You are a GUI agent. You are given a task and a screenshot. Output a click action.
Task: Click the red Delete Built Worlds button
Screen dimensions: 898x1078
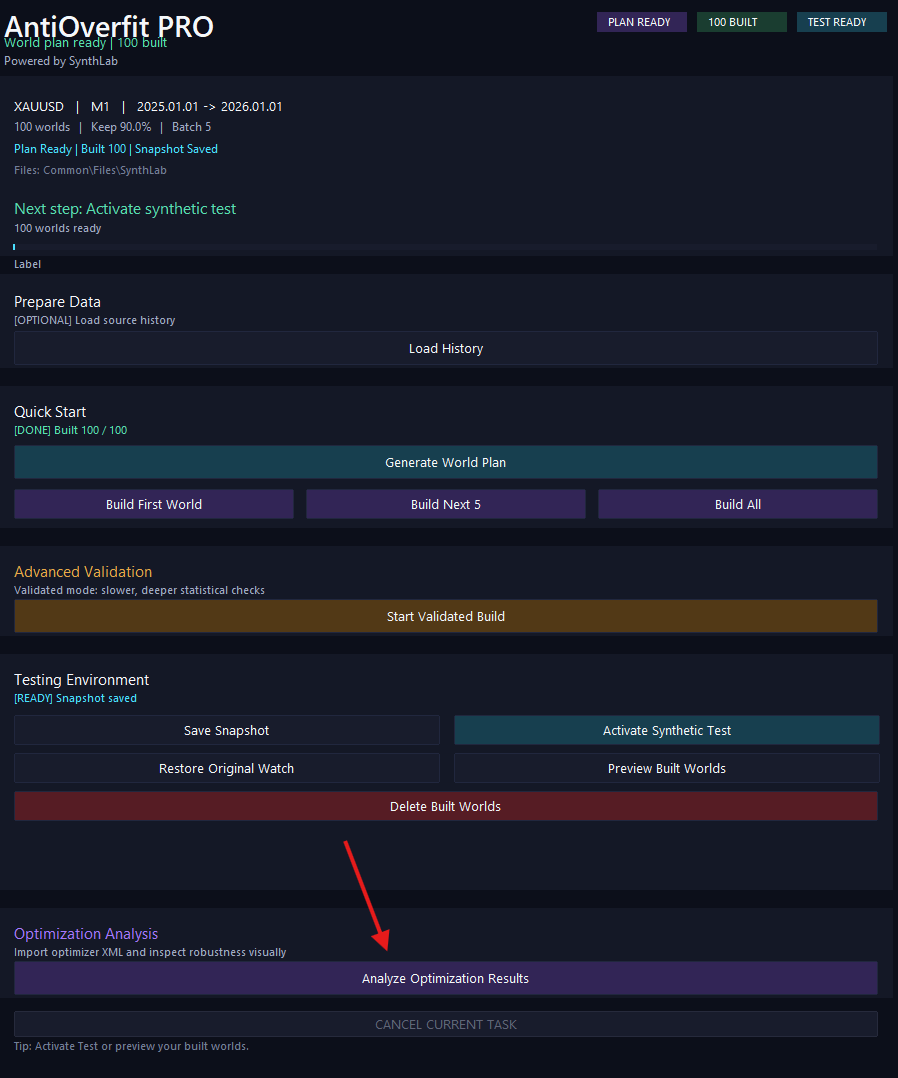point(445,806)
